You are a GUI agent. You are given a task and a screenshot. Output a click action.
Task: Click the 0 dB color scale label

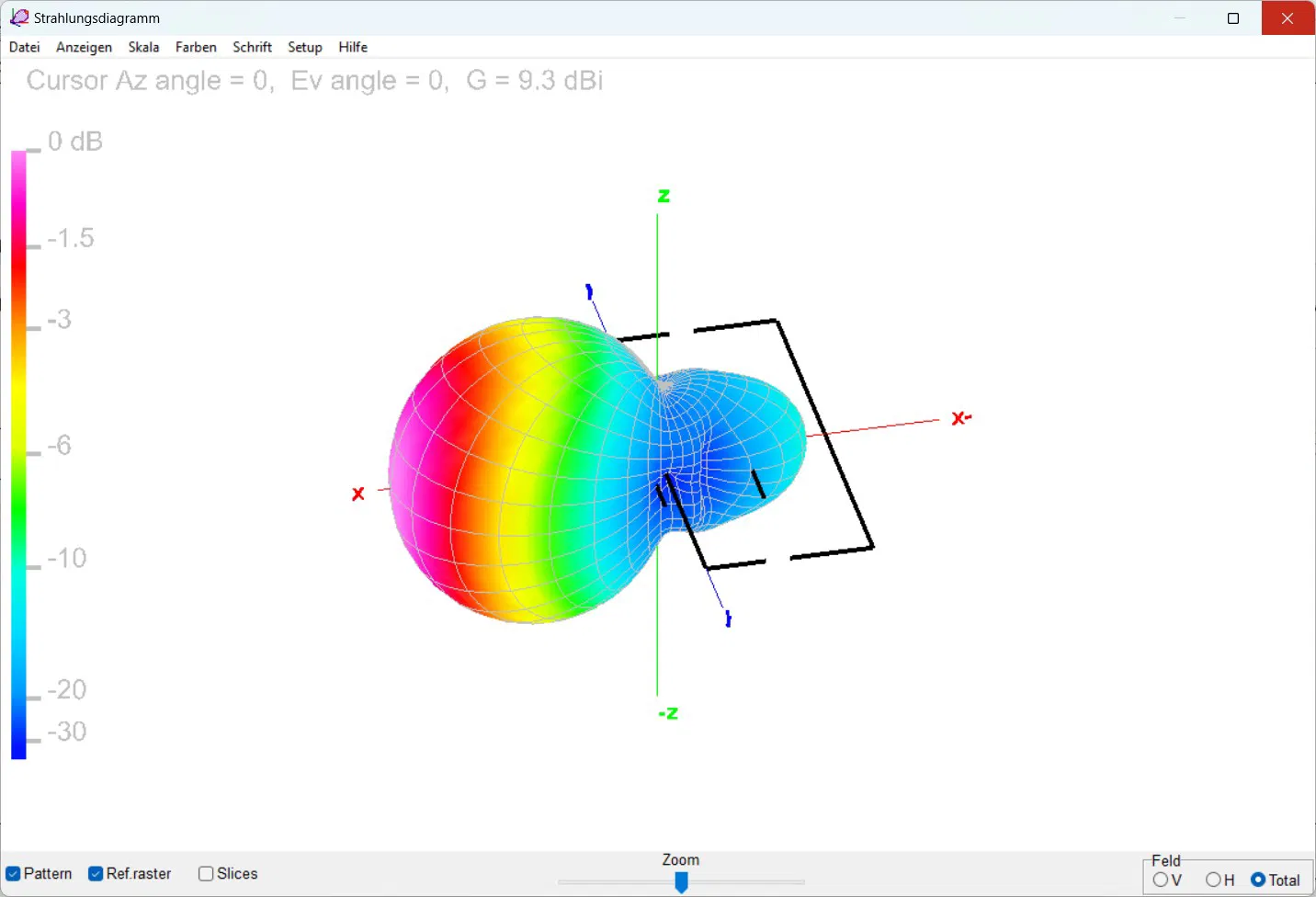point(75,142)
